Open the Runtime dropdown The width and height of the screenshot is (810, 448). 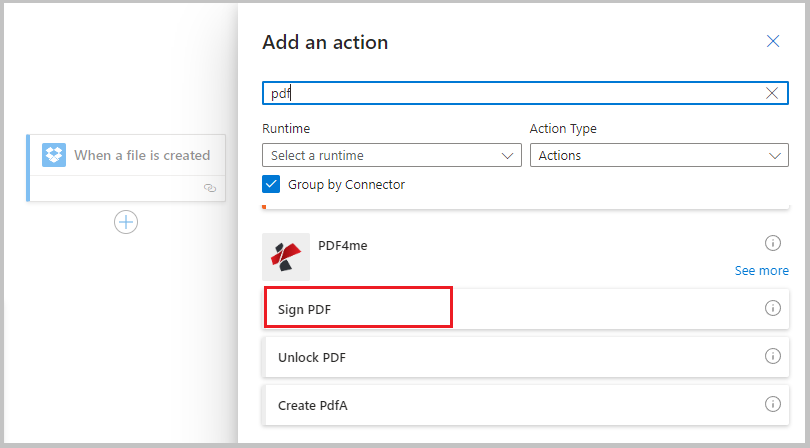point(391,155)
